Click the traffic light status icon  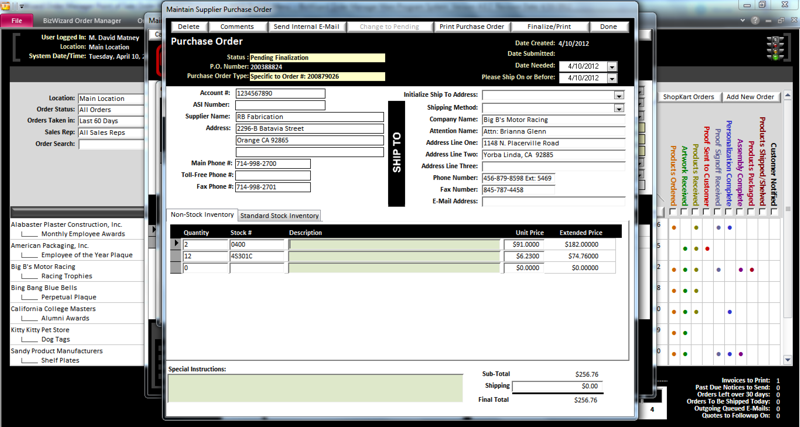[x=775, y=49]
